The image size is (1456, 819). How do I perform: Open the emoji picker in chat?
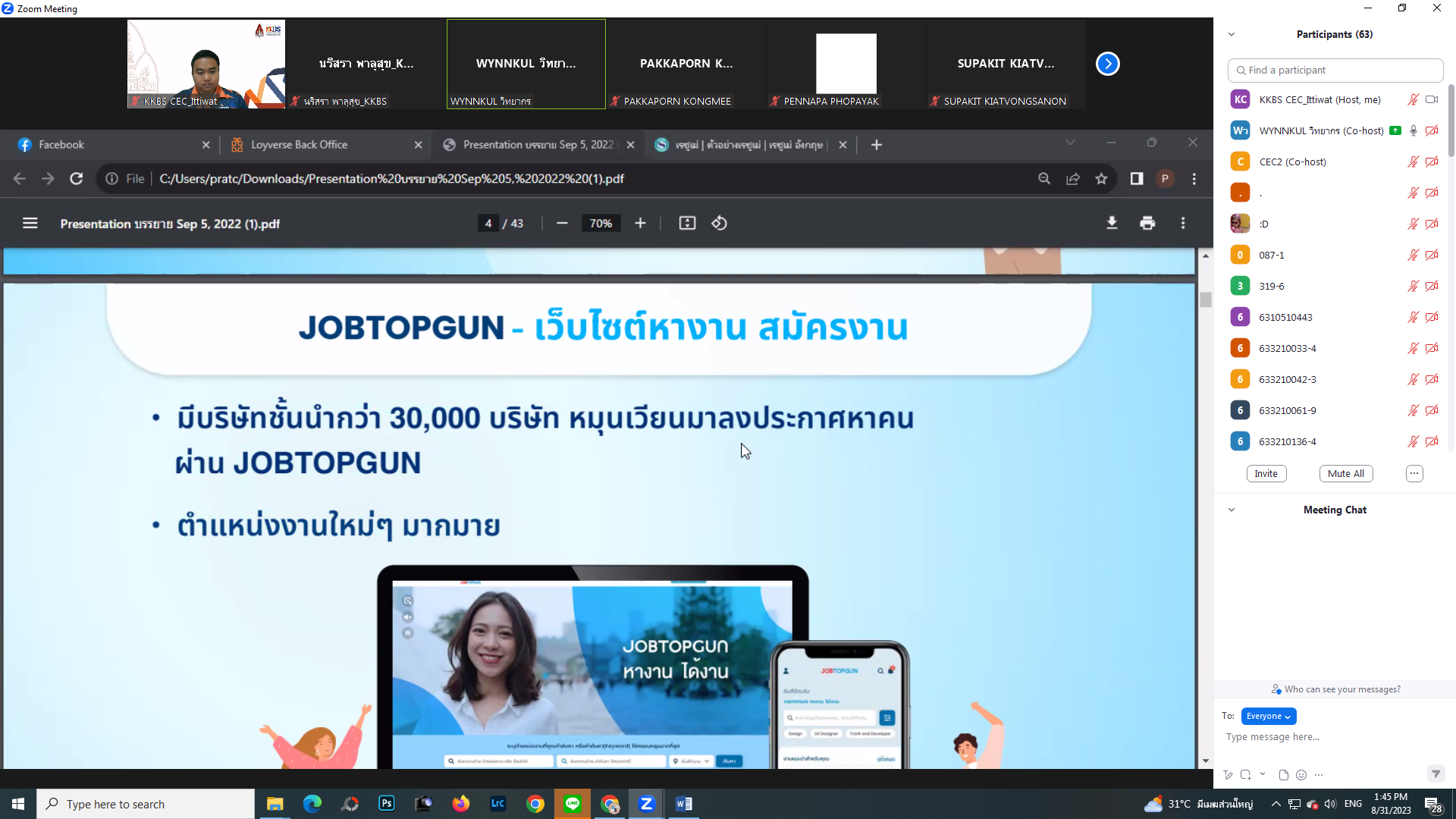pyautogui.click(x=1301, y=774)
